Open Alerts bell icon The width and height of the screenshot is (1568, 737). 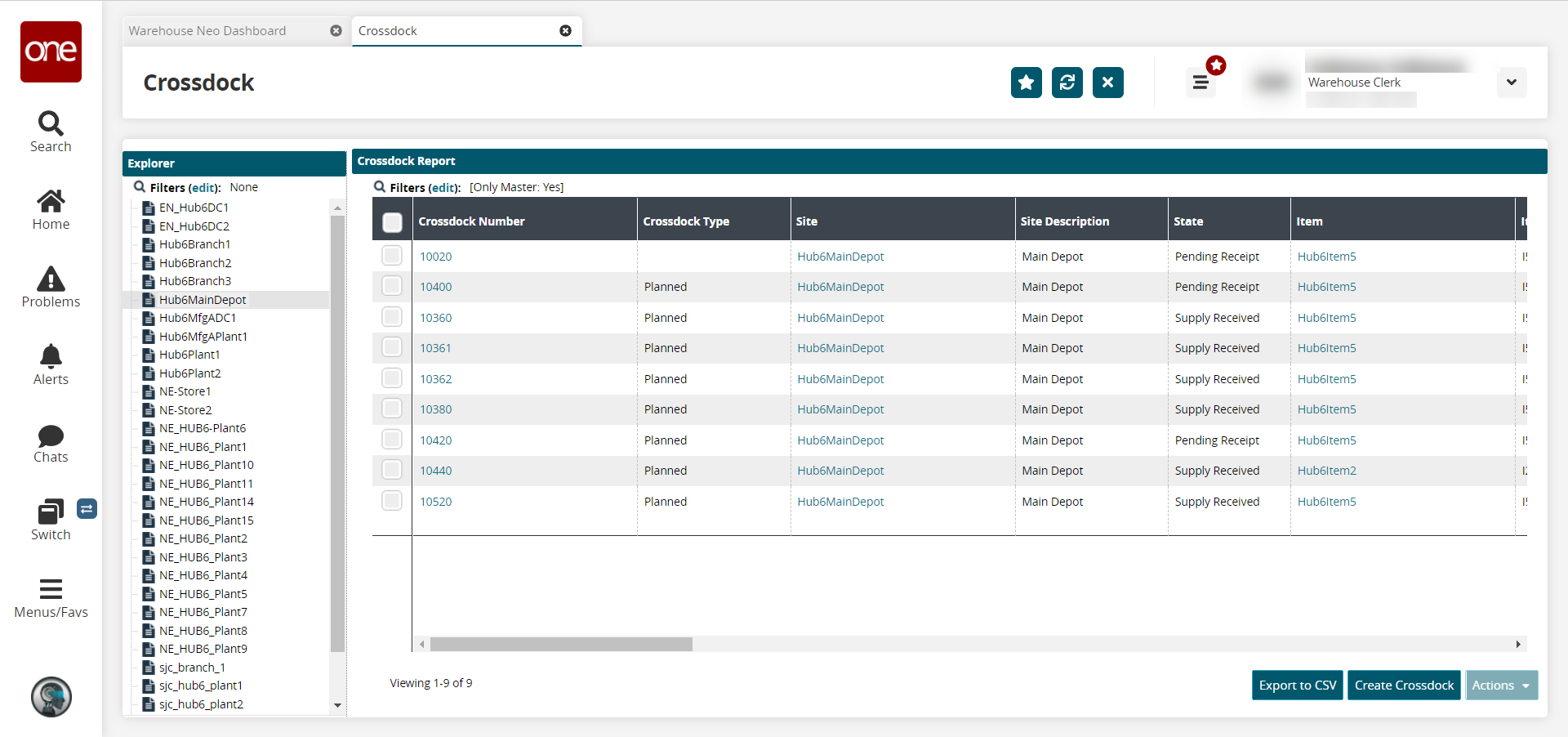(51, 364)
